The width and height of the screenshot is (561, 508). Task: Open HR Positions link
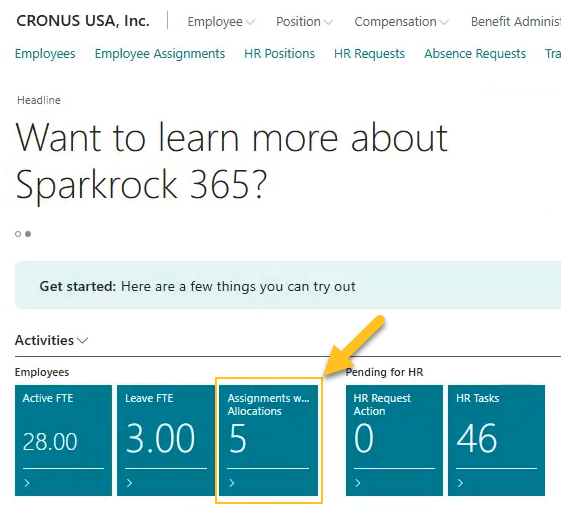pos(279,54)
